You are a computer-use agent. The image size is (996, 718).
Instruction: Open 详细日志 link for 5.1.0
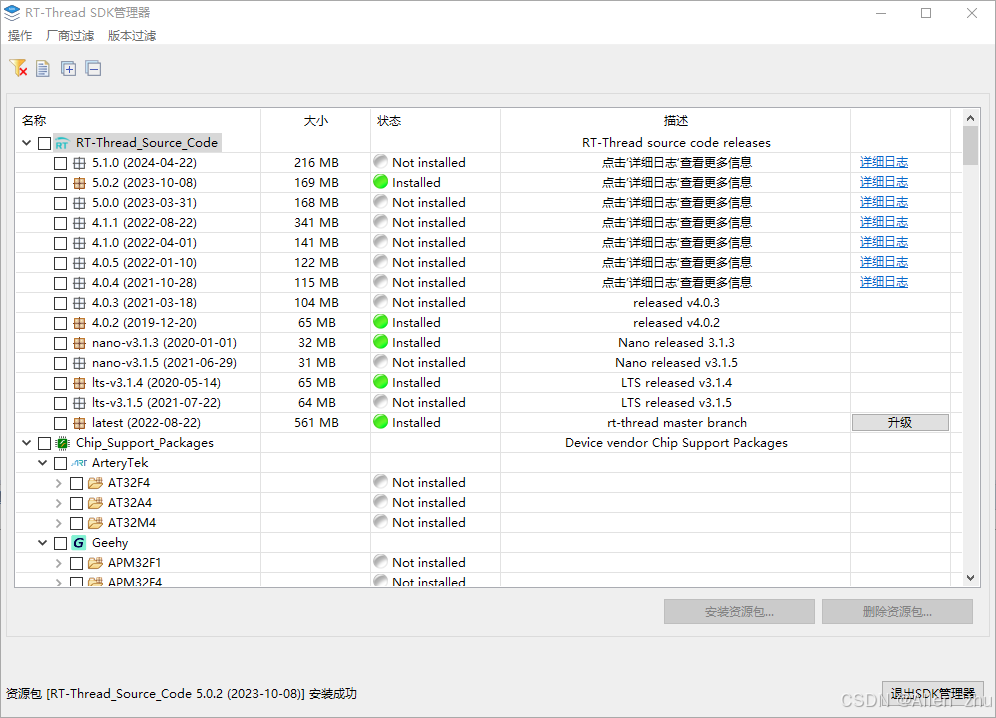(x=884, y=162)
